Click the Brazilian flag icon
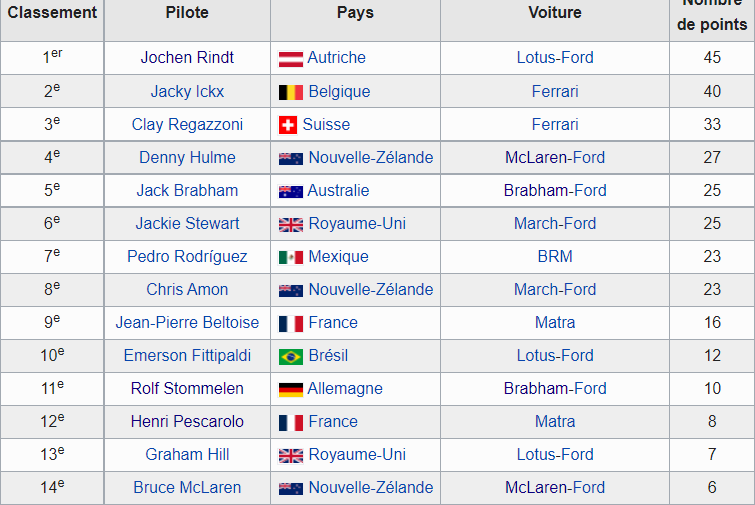The image size is (755, 505). click(x=291, y=357)
